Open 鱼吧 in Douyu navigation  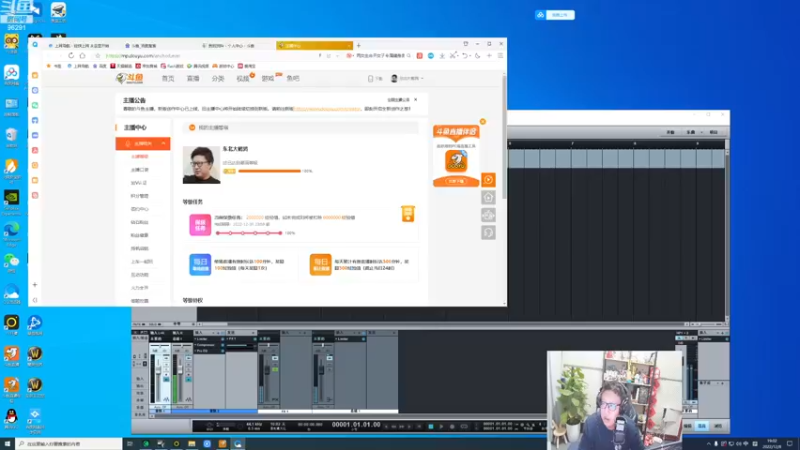293,79
